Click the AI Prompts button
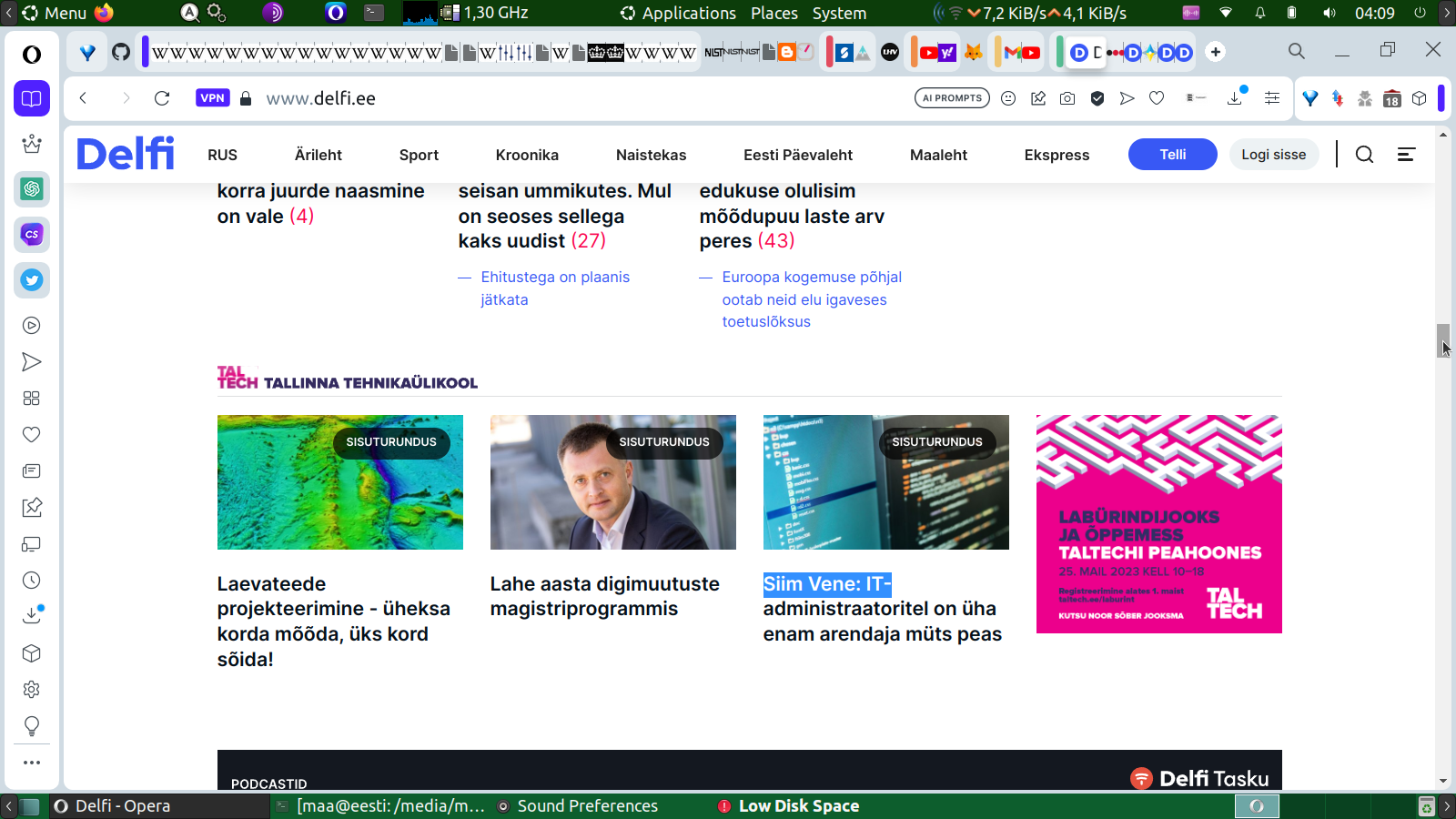 (952, 98)
